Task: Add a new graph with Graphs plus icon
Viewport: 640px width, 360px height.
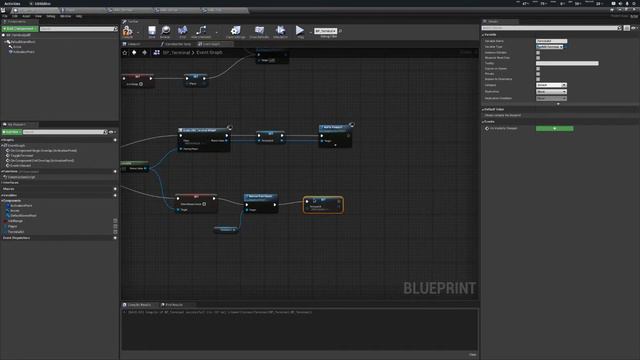Action: coord(115,140)
